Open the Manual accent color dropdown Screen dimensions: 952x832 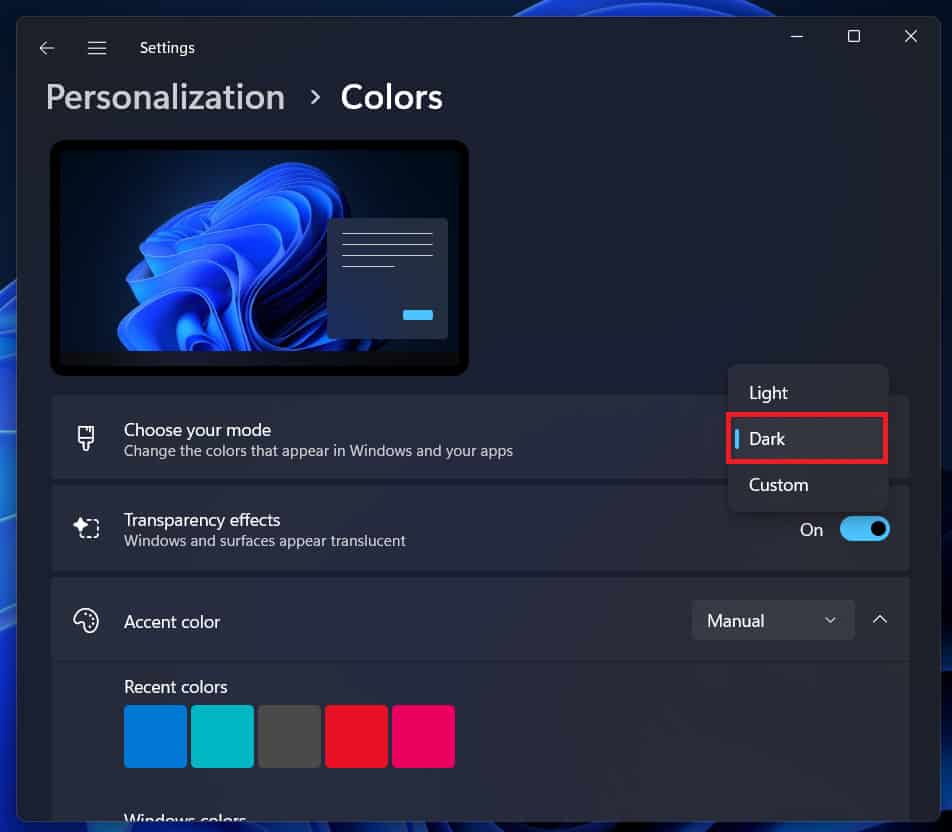click(772, 620)
